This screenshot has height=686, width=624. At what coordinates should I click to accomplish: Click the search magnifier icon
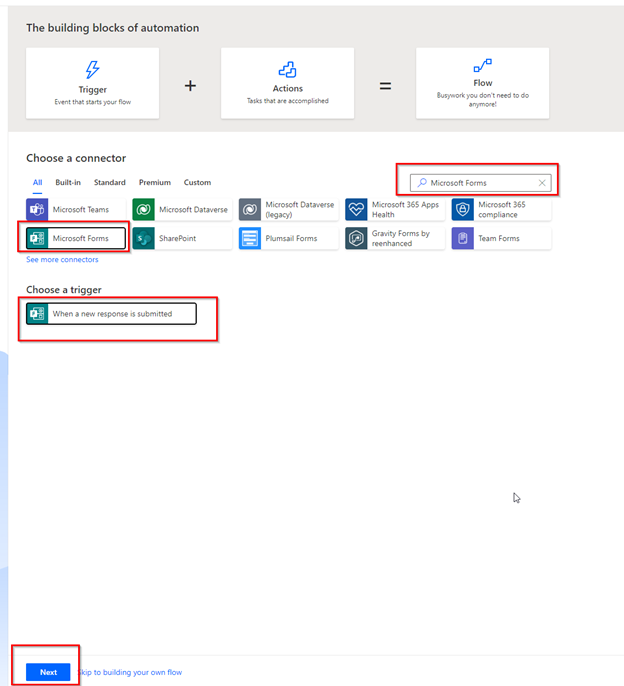pos(421,182)
